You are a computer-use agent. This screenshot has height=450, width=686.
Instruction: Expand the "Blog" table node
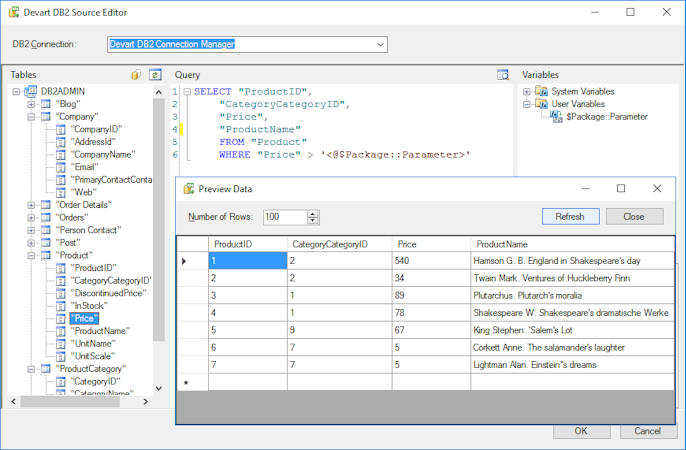pos(31,104)
